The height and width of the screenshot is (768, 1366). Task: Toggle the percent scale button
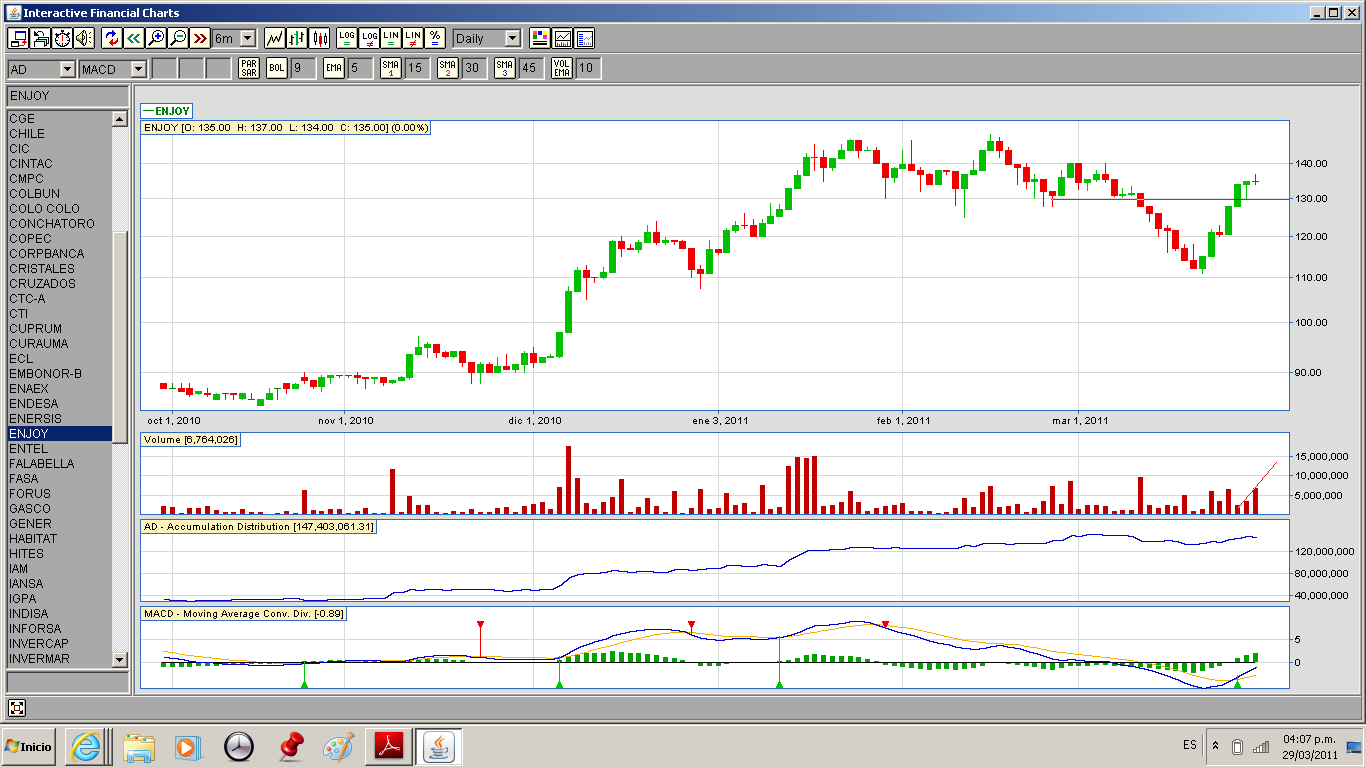[435, 38]
